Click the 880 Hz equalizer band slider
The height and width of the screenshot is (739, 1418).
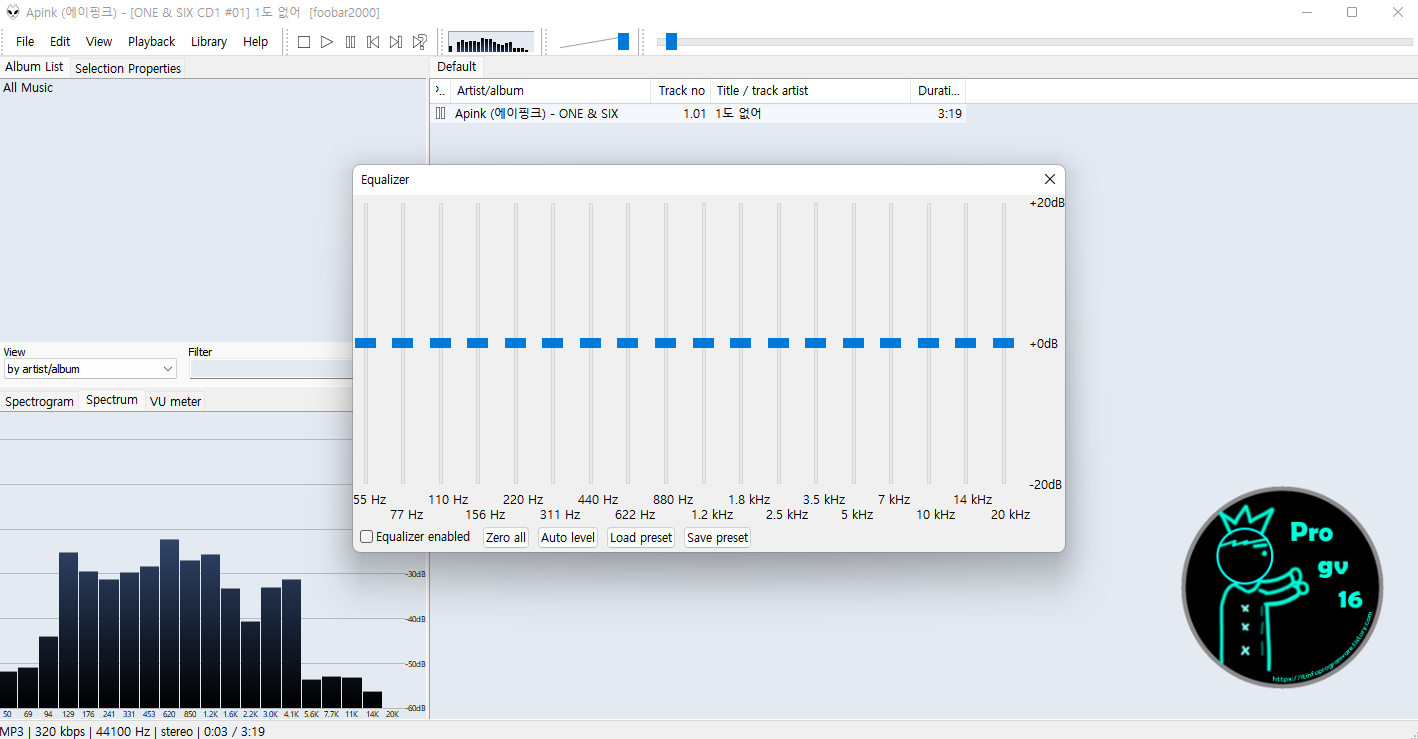(666, 343)
